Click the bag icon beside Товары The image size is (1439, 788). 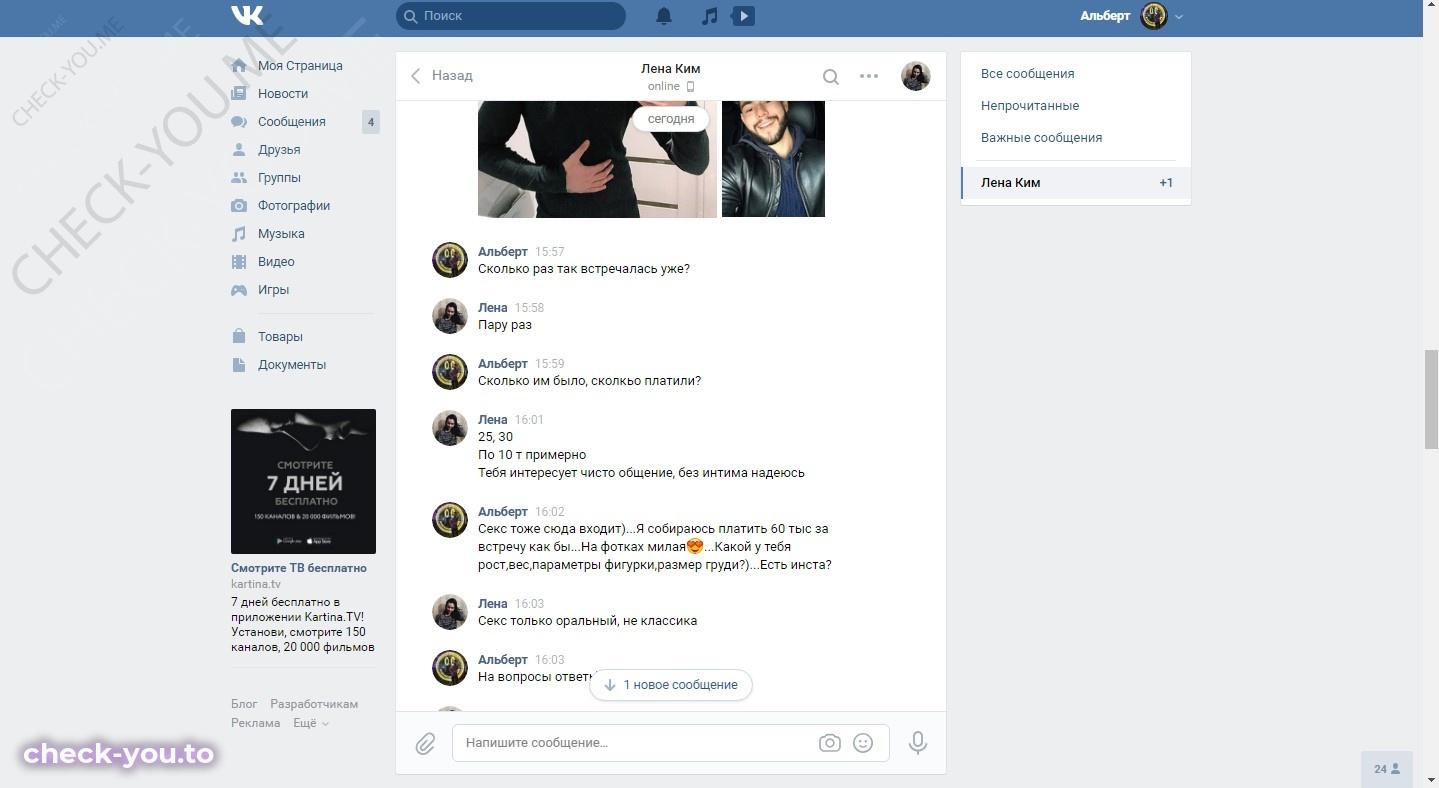(239, 337)
